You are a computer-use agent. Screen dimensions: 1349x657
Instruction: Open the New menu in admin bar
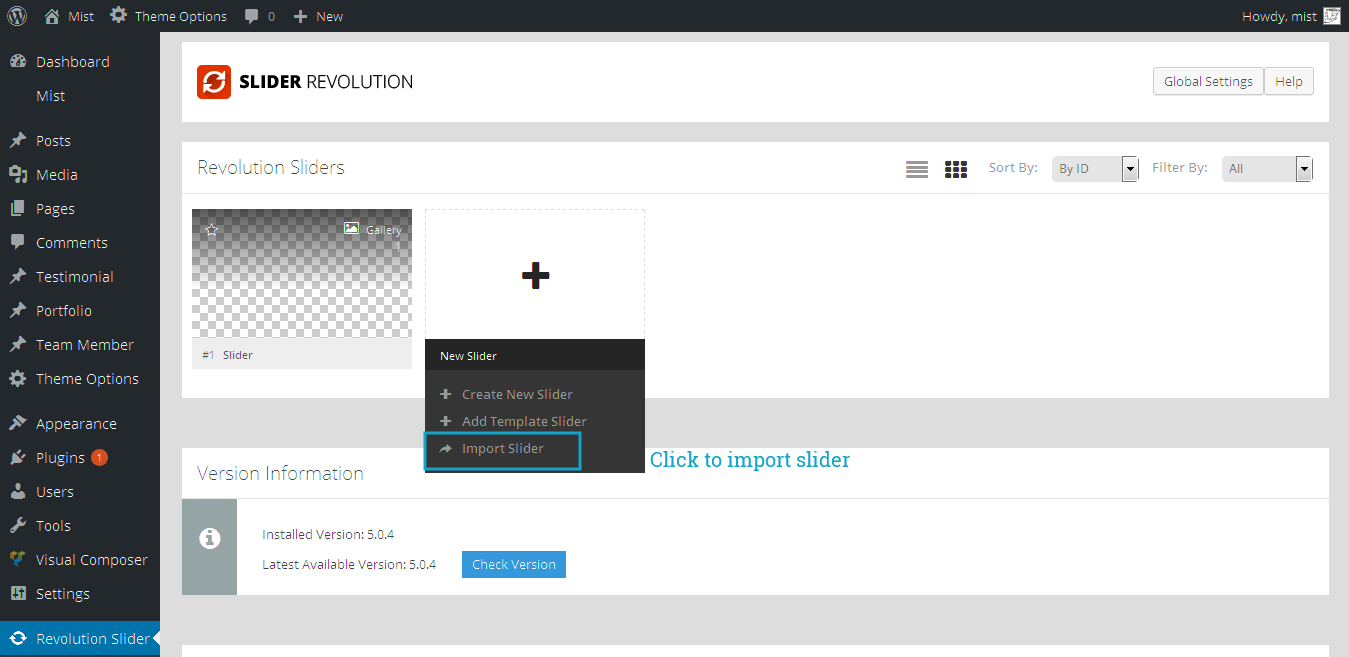[318, 16]
